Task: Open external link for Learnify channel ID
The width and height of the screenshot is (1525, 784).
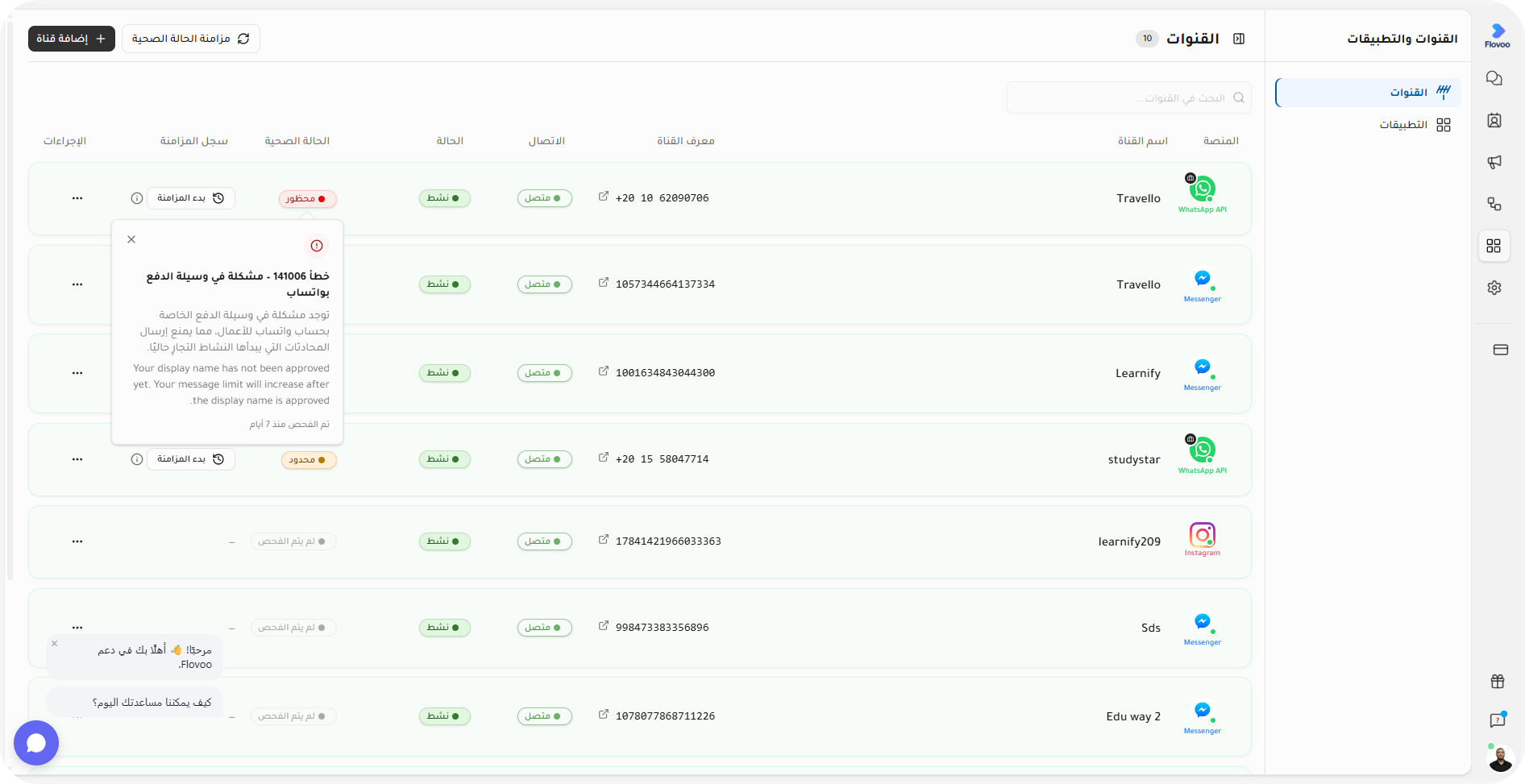Action: 604,371
